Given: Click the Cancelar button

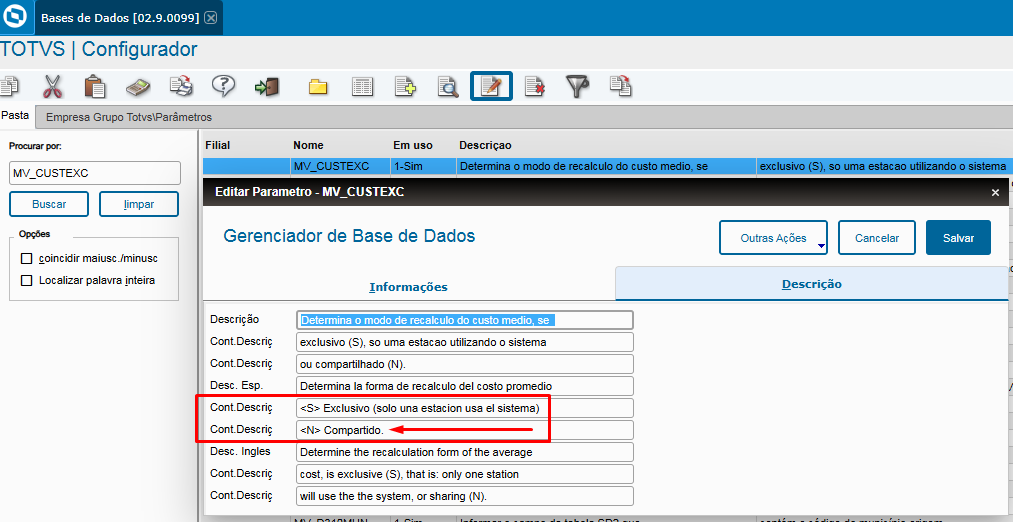Looking at the screenshot, I should pyautogui.click(x=877, y=238).
